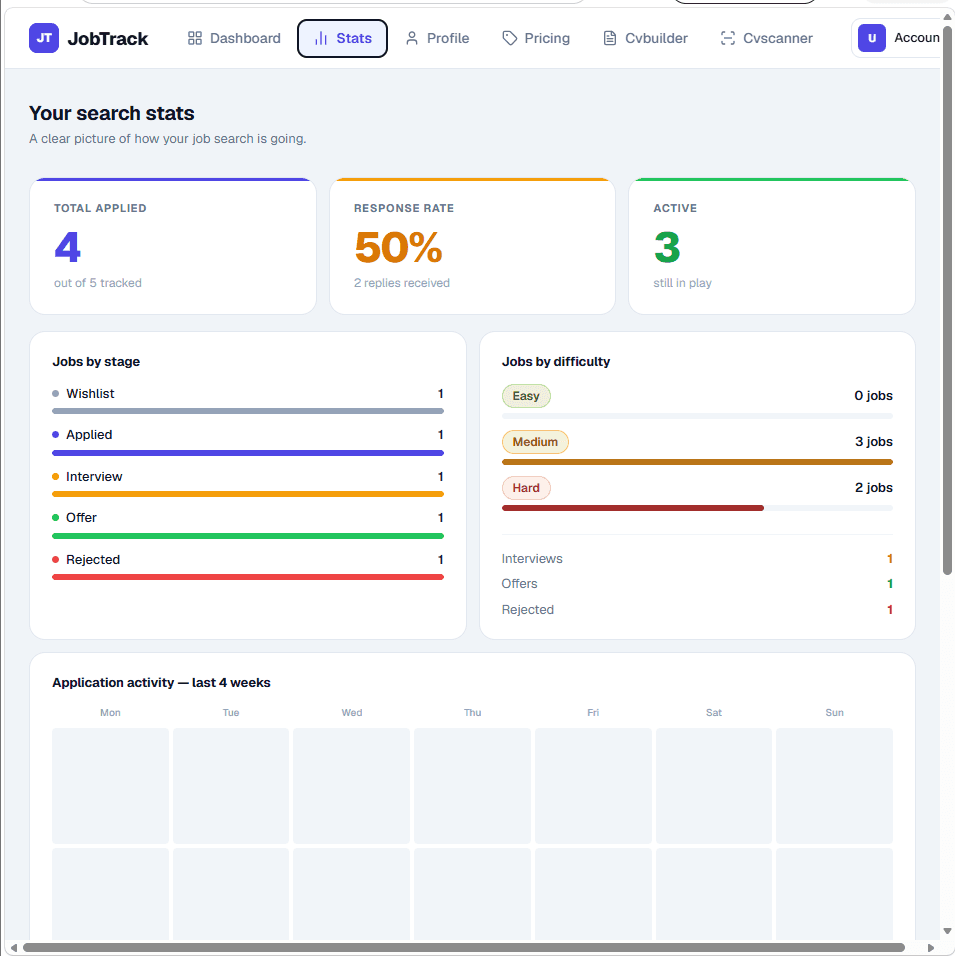
Task: Open the Cvscanner scan icon
Action: tap(728, 38)
